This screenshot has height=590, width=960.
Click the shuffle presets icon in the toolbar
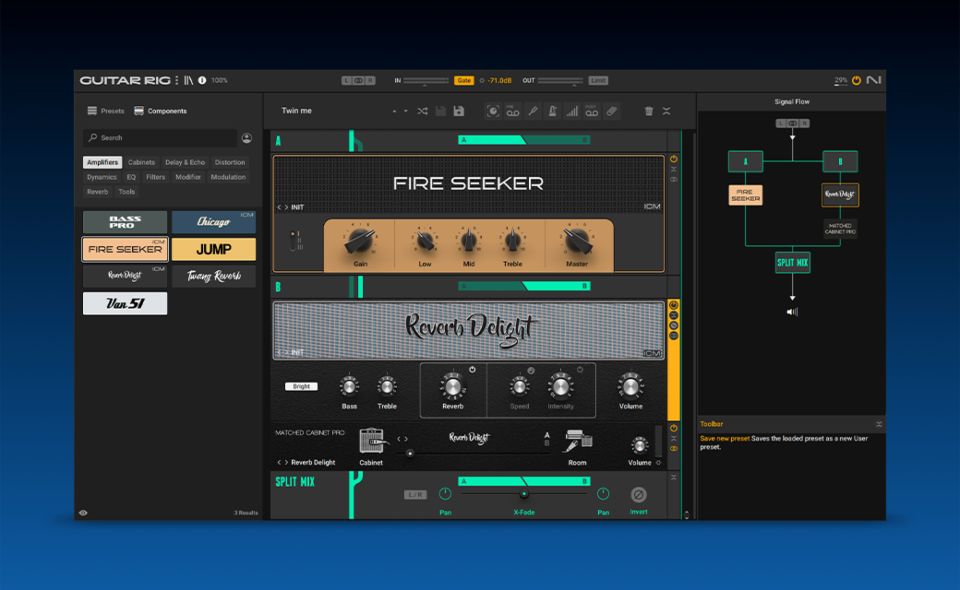[x=422, y=111]
